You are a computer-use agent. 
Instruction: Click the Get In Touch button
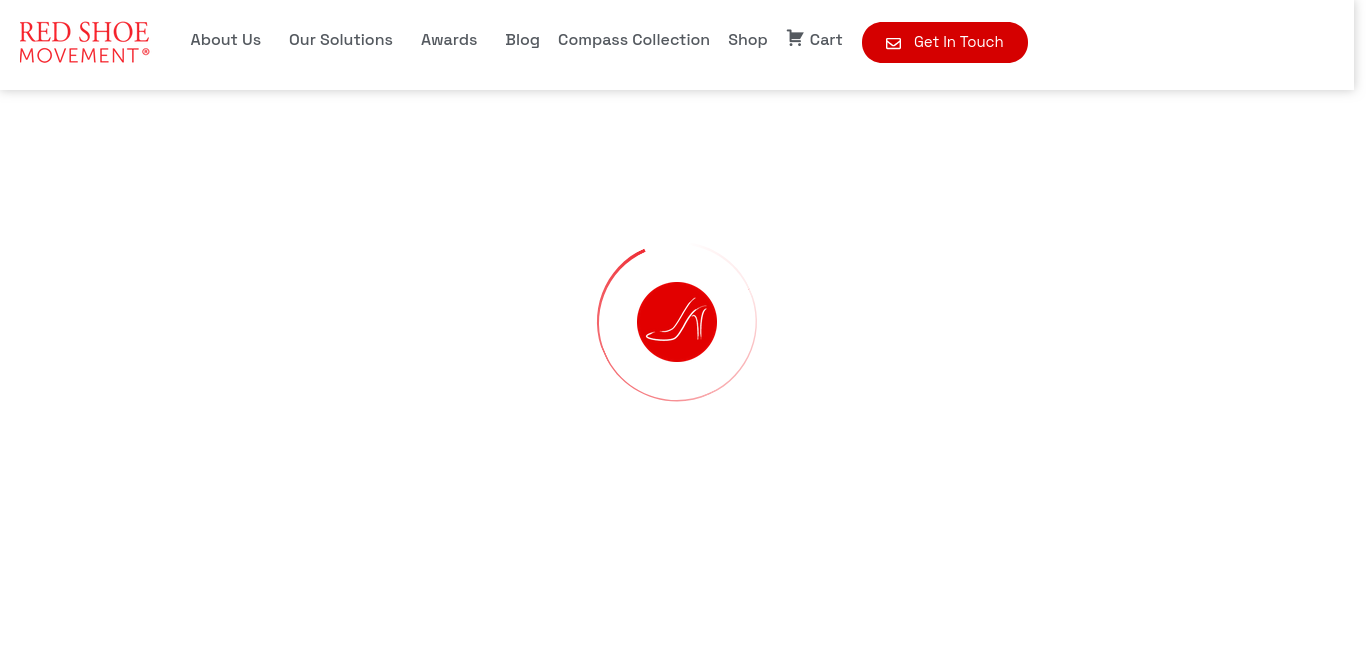point(945,42)
